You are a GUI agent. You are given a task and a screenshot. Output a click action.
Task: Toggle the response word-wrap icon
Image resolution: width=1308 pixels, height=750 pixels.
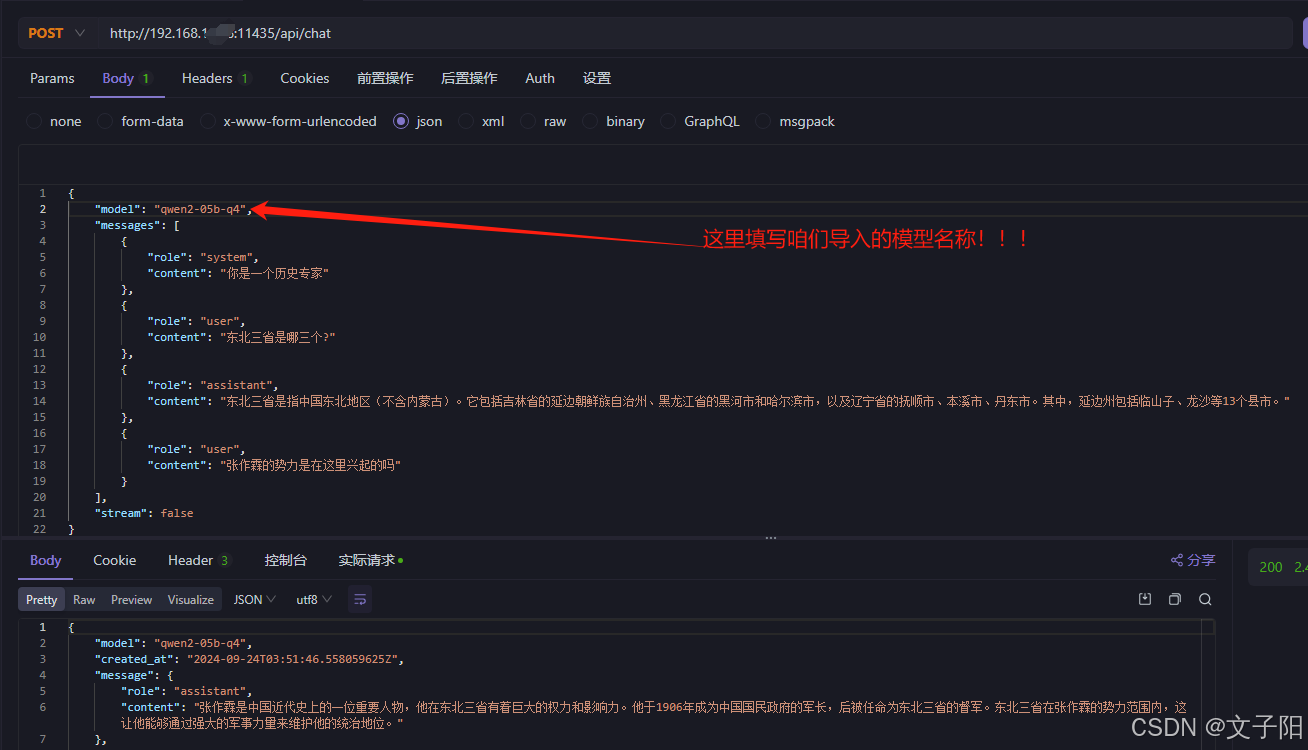360,599
